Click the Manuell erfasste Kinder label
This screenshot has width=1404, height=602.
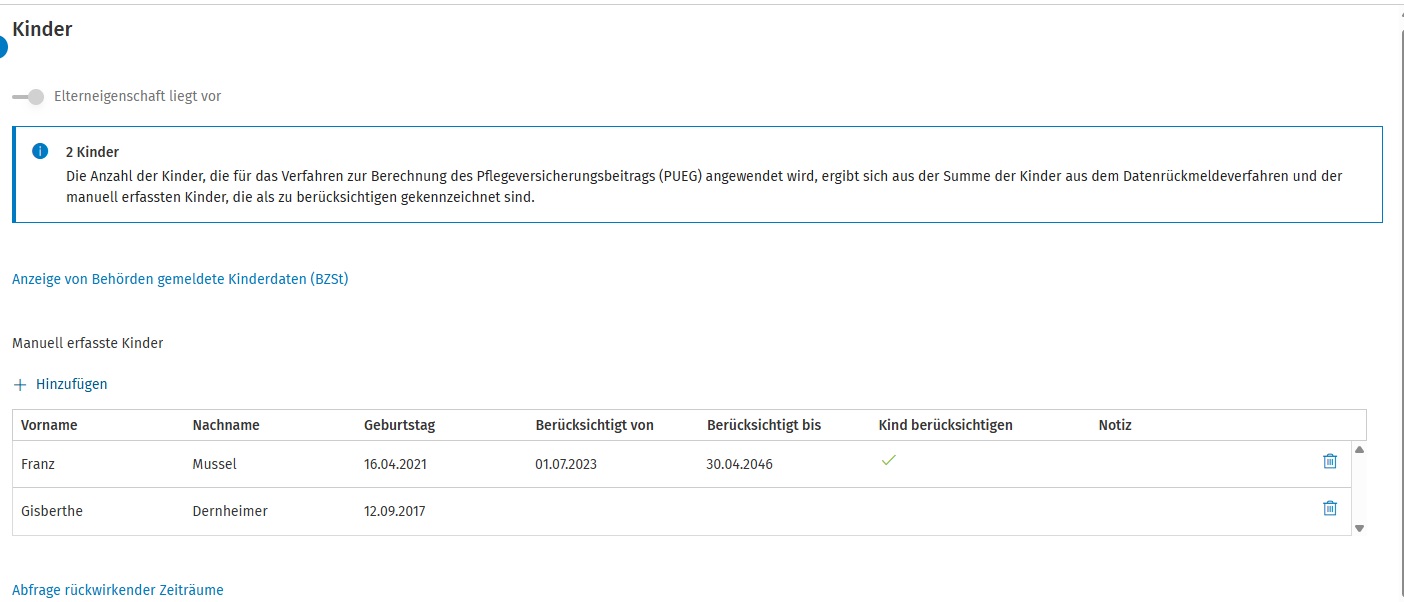tap(88, 343)
